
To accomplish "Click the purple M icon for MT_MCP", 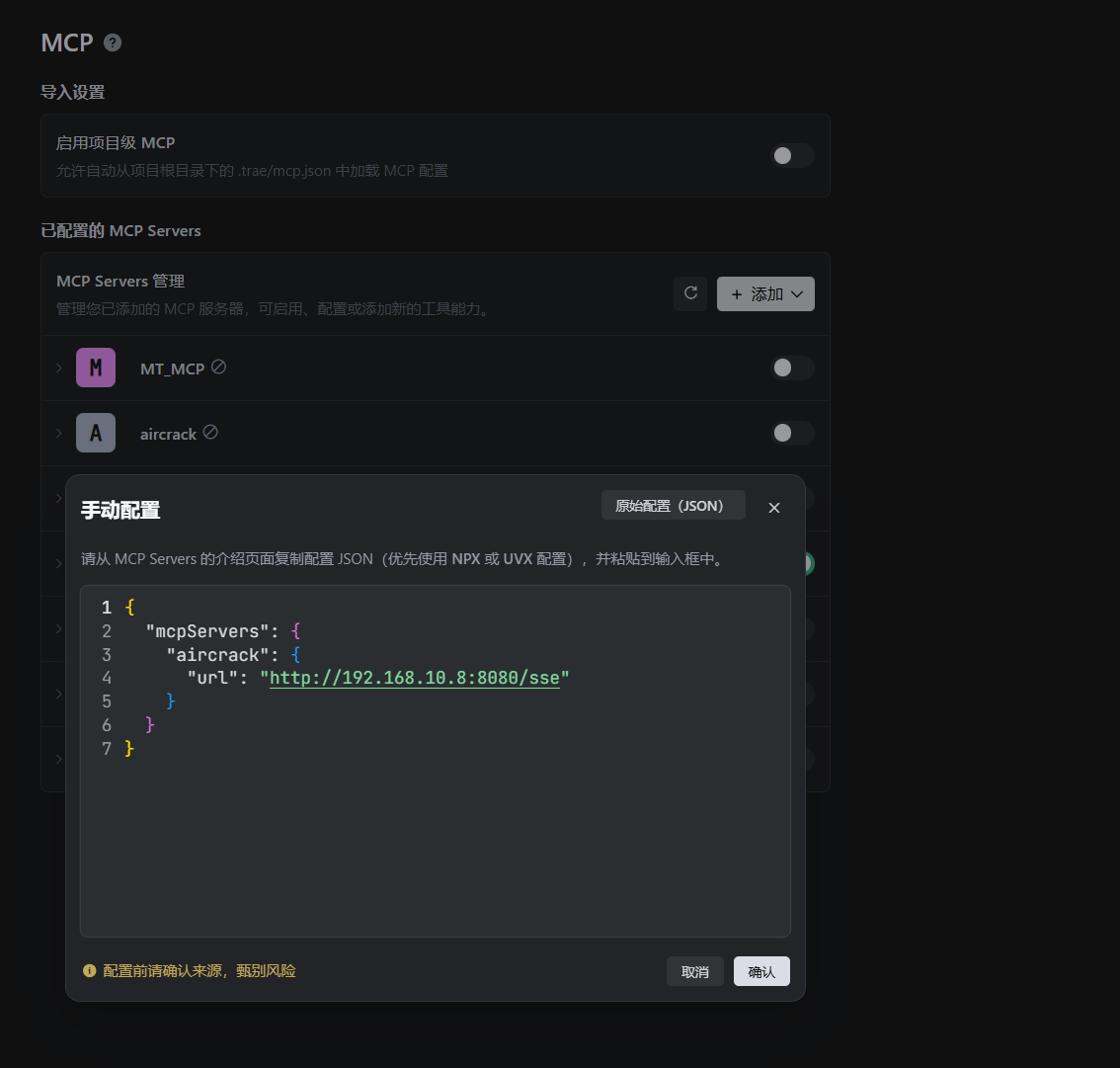I will [x=96, y=368].
